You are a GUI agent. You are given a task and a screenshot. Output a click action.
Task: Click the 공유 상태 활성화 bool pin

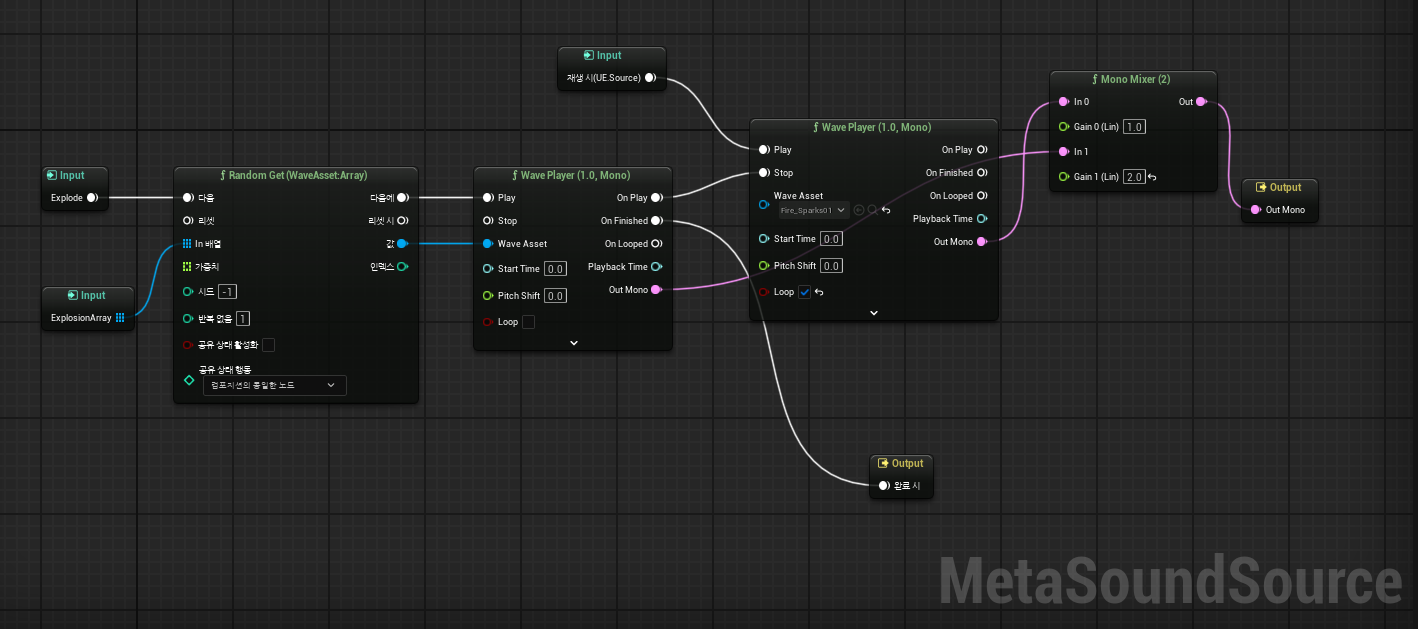[188, 345]
